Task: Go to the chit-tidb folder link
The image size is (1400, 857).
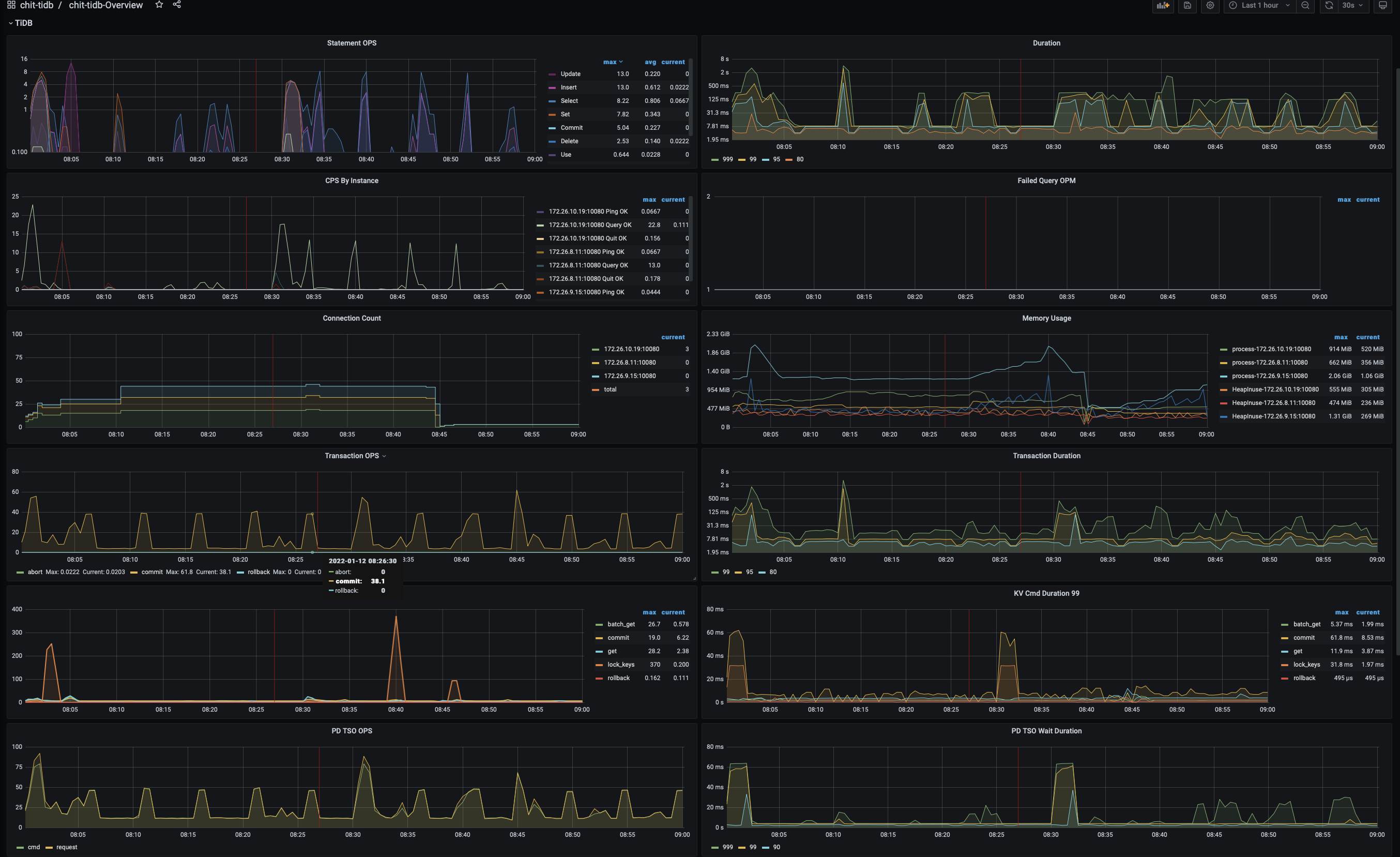Action: pos(36,5)
